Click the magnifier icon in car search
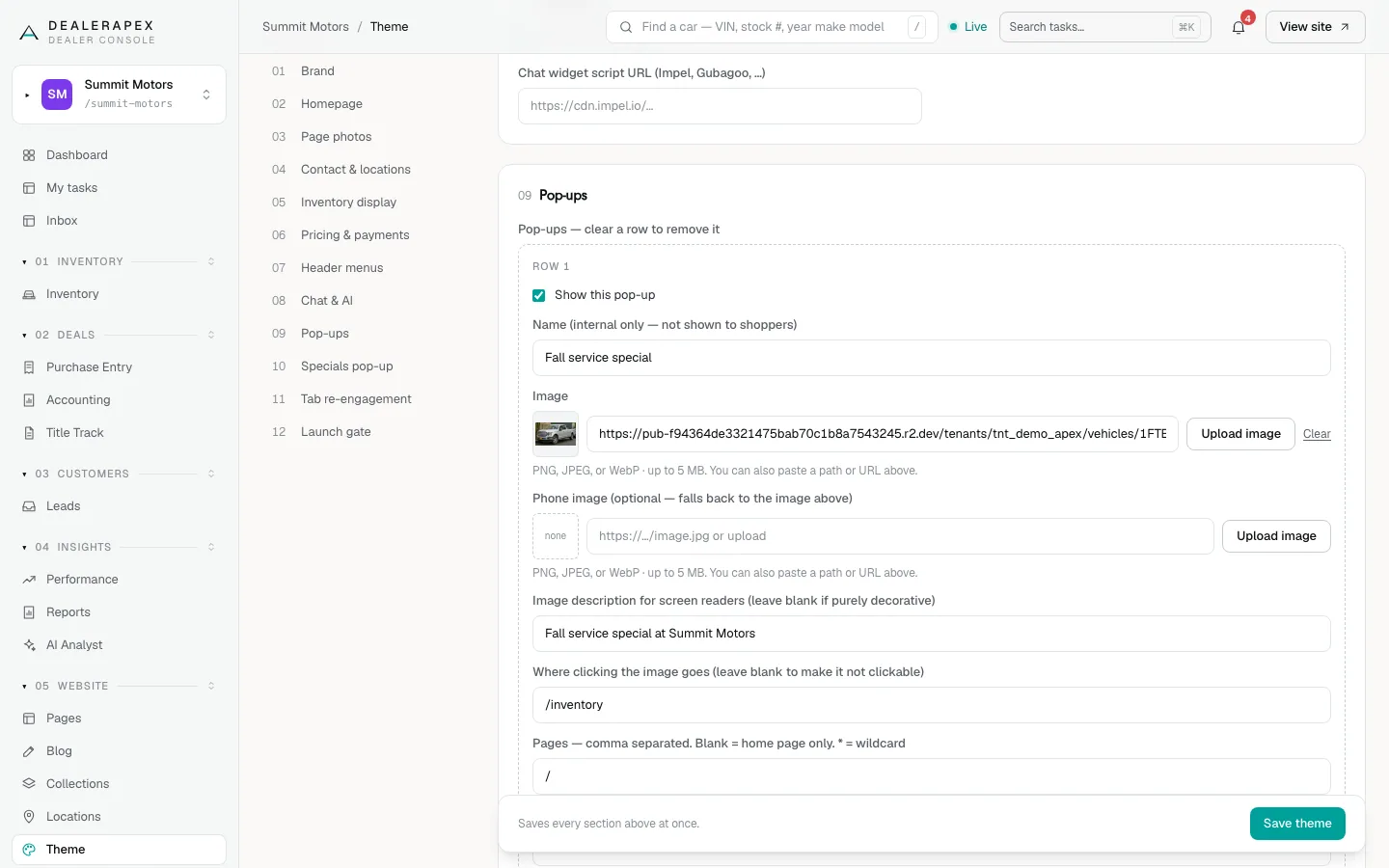Screen dimensions: 1389x868 pyautogui.click(x=626, y=27)
